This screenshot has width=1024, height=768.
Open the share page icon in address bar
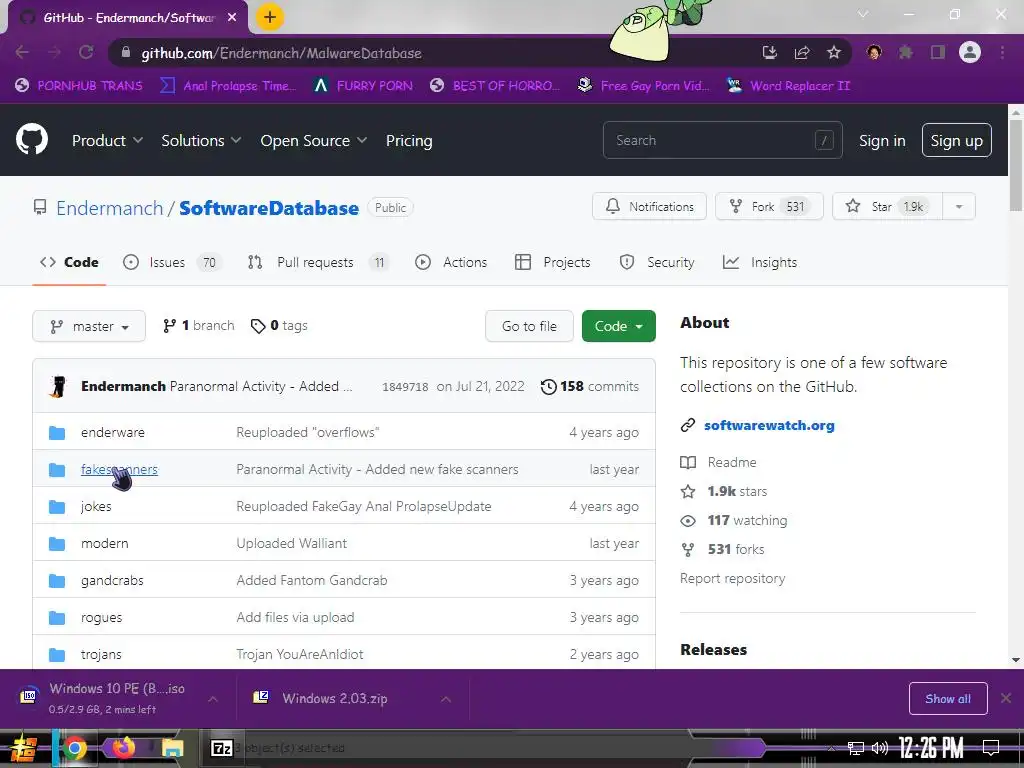pyautogui.click(x=802, y=53)
